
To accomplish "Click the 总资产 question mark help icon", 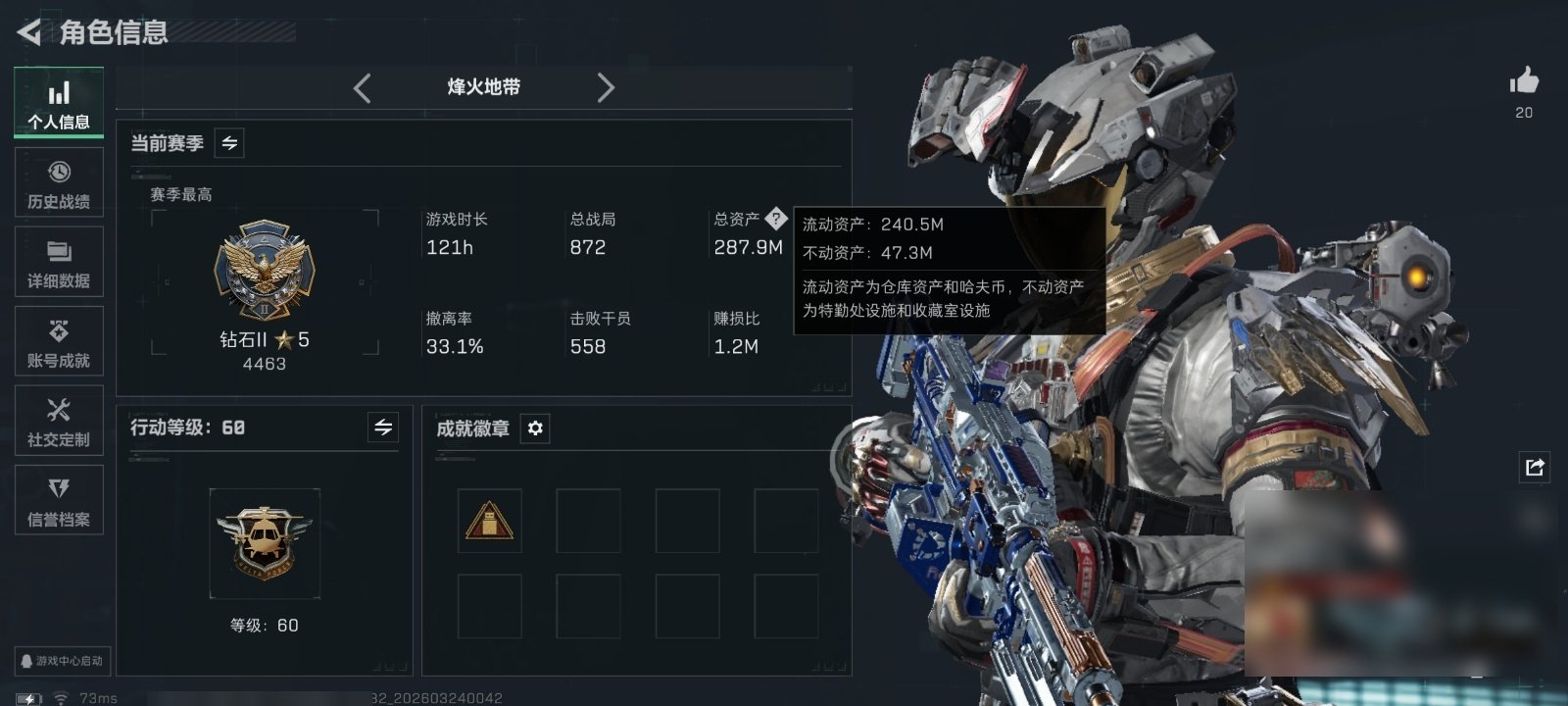I will [776, 218].
